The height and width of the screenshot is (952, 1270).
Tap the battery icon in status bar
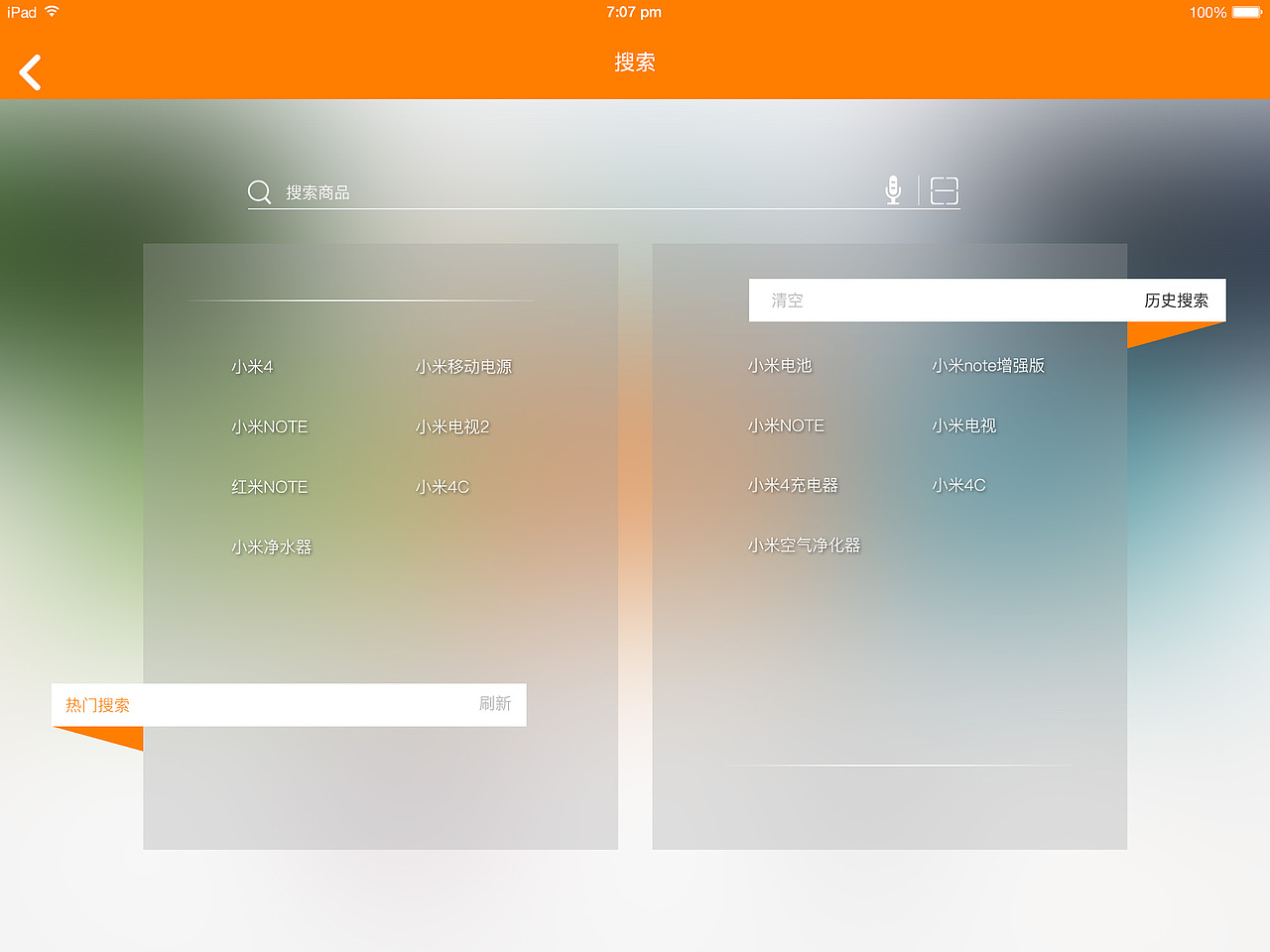1247,12
